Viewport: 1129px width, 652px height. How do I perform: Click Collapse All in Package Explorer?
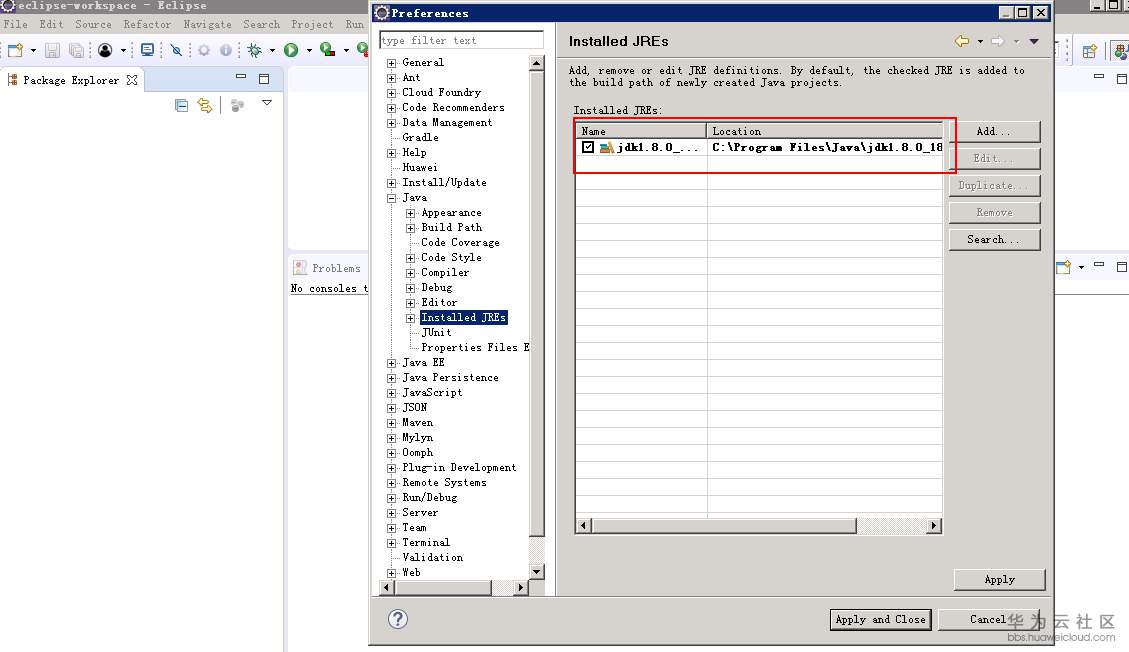coord(181,106)
